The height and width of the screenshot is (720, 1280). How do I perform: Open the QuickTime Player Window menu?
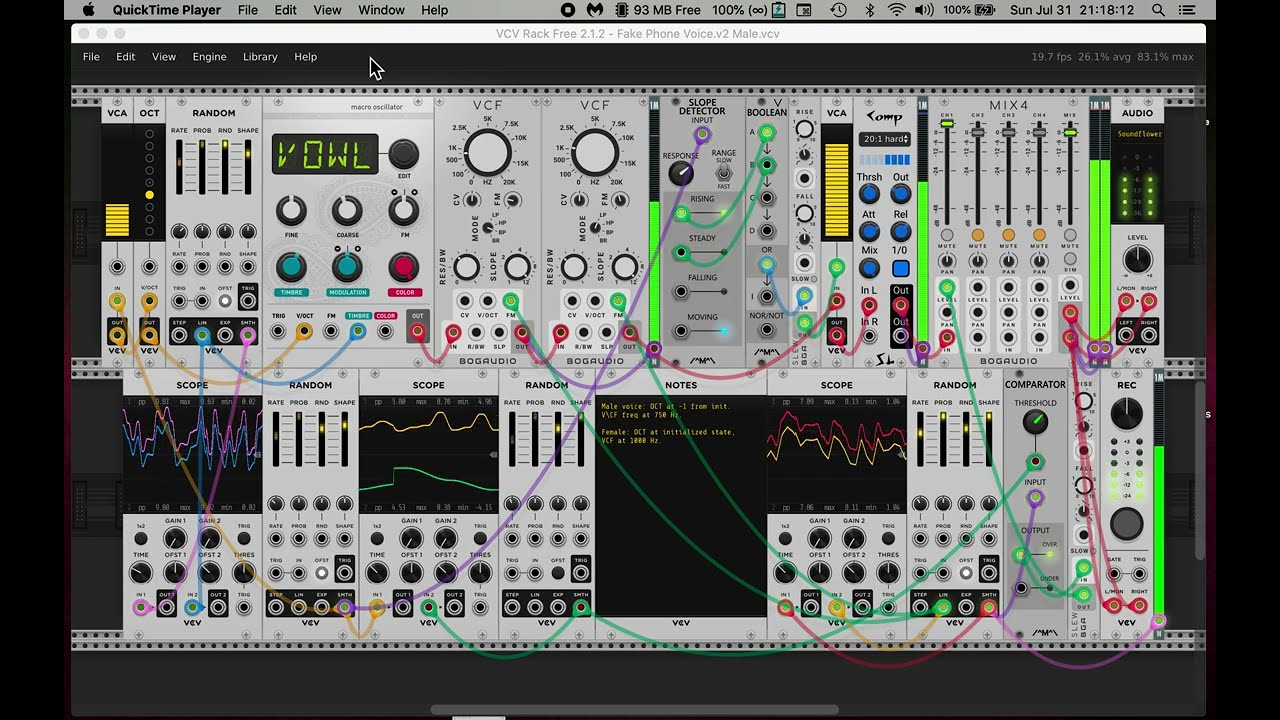coord(381,10)
